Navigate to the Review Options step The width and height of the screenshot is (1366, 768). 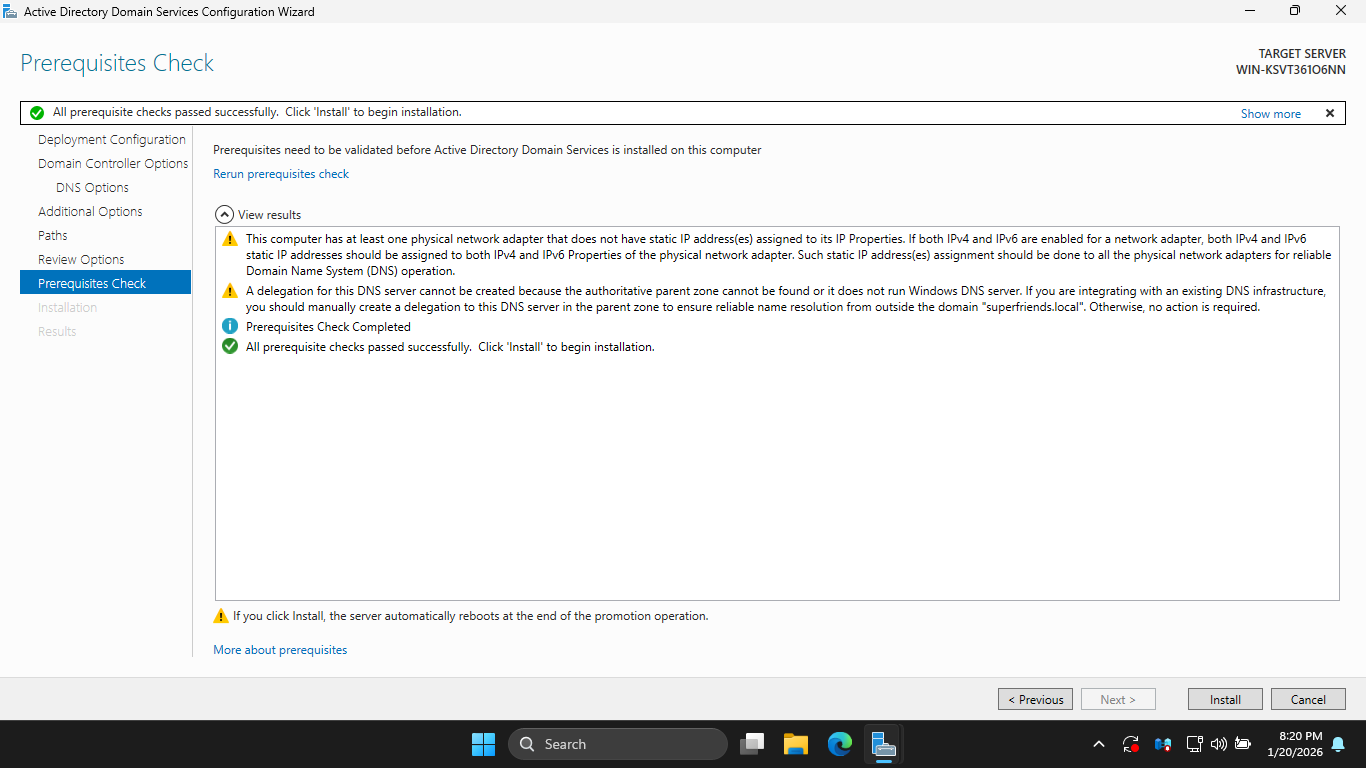[81, 260]
